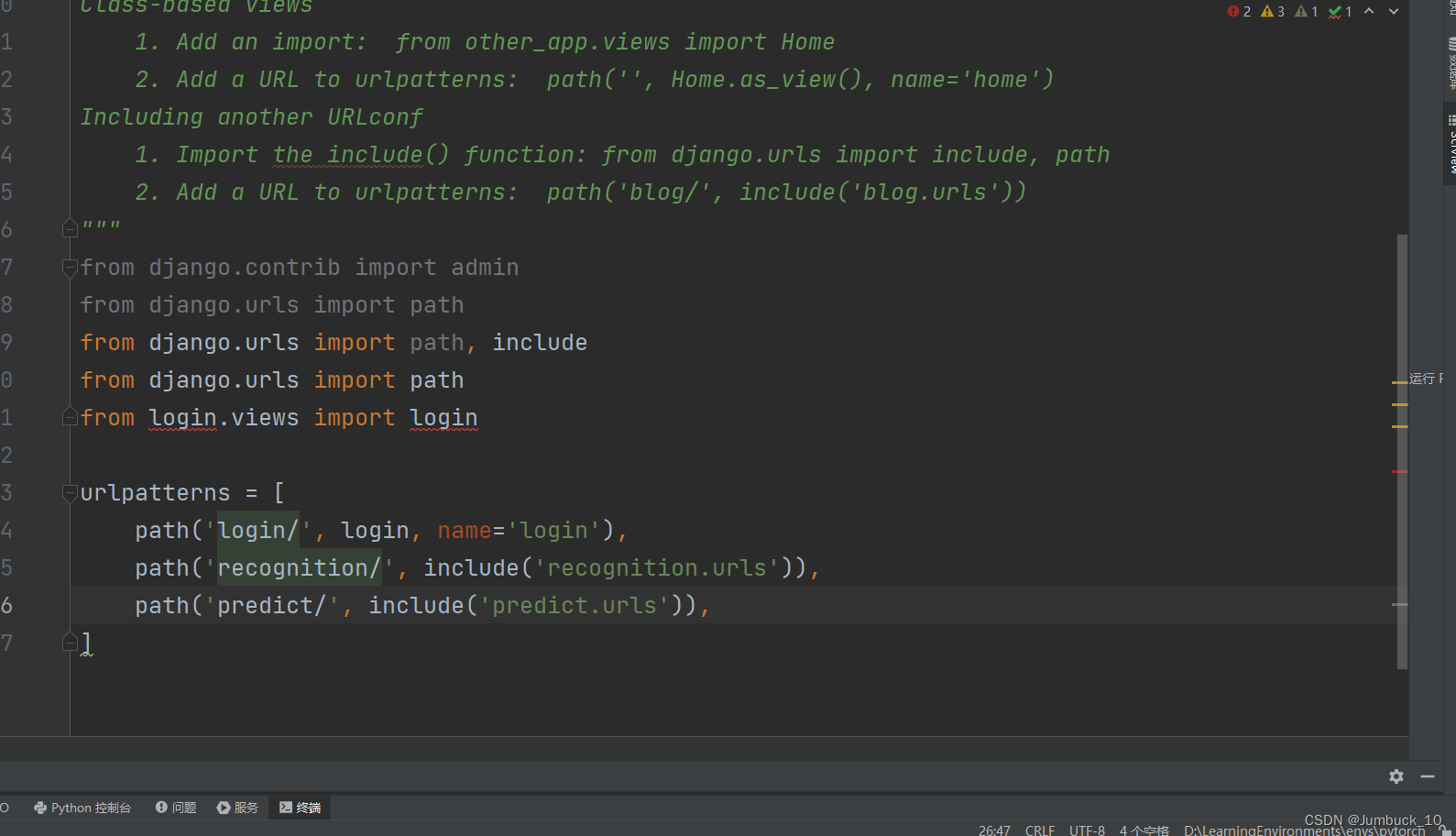Click the editor vertical scrollbar thumb
The width and height of the screenshot is (1456, 836).
click(1402, 452)
